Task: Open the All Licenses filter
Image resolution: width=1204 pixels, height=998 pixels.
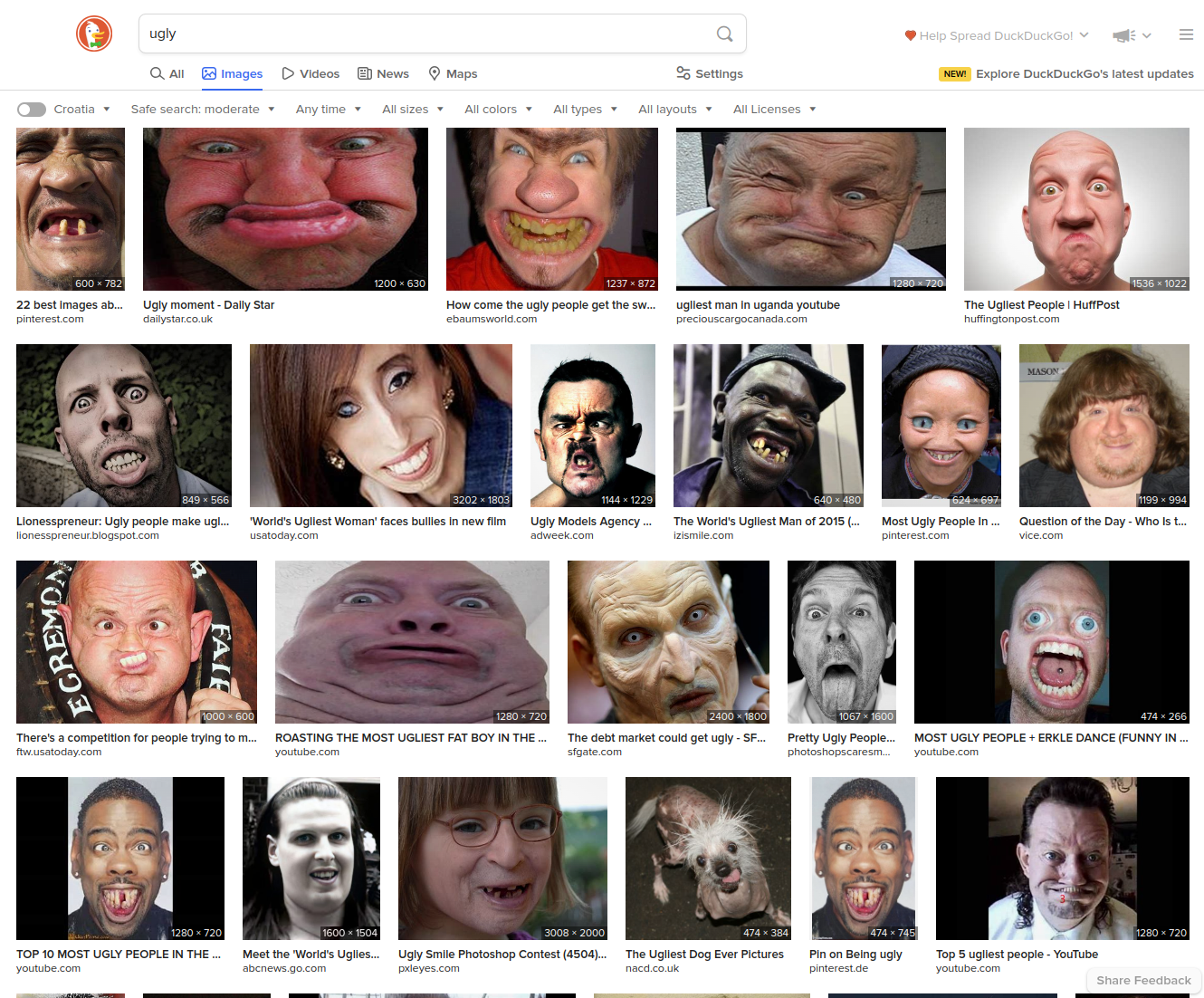Action: [x=775, y=110]
